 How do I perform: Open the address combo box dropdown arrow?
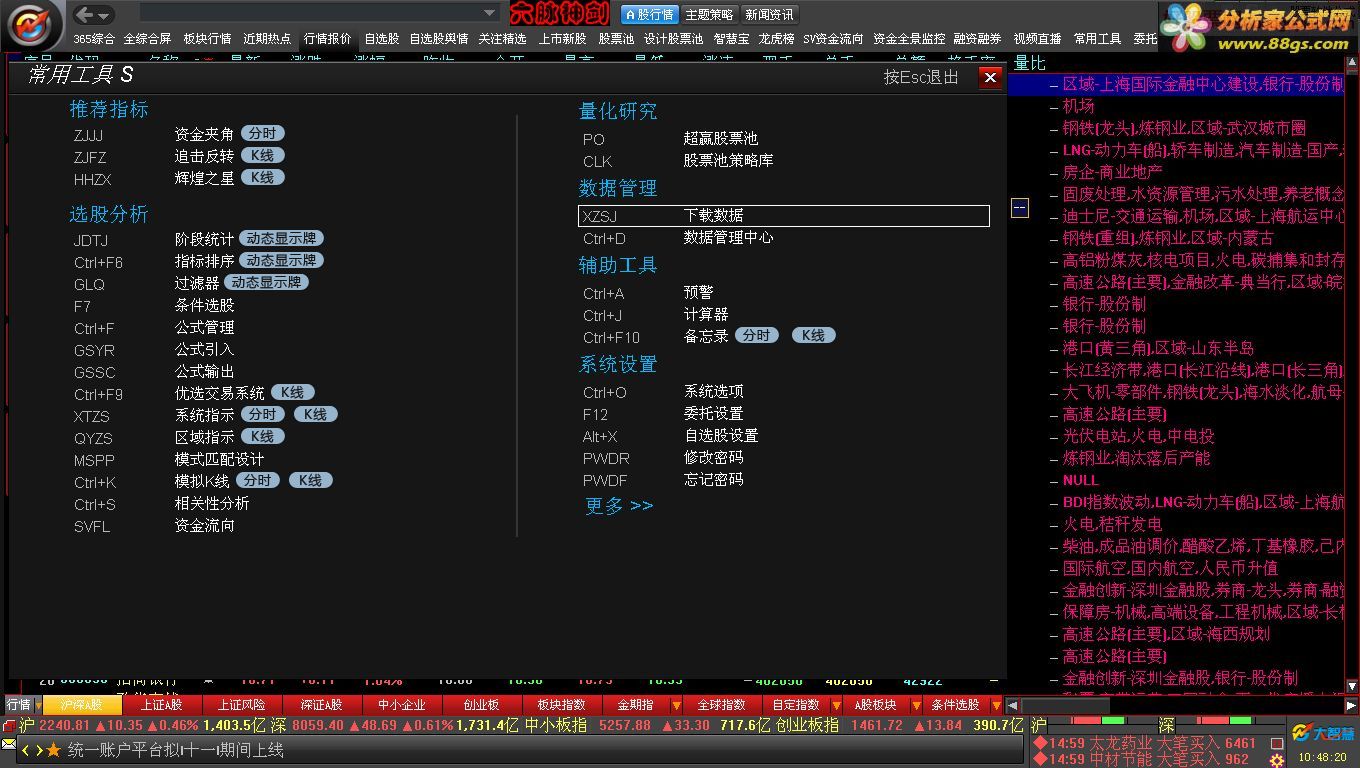click(490, 14)
